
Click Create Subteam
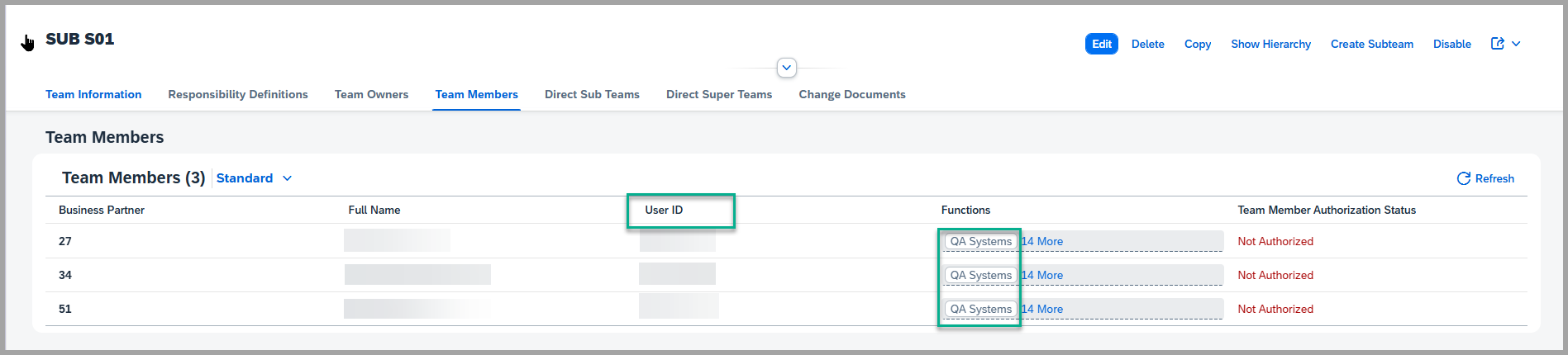pyautogui.click(x=1371, y=44)
